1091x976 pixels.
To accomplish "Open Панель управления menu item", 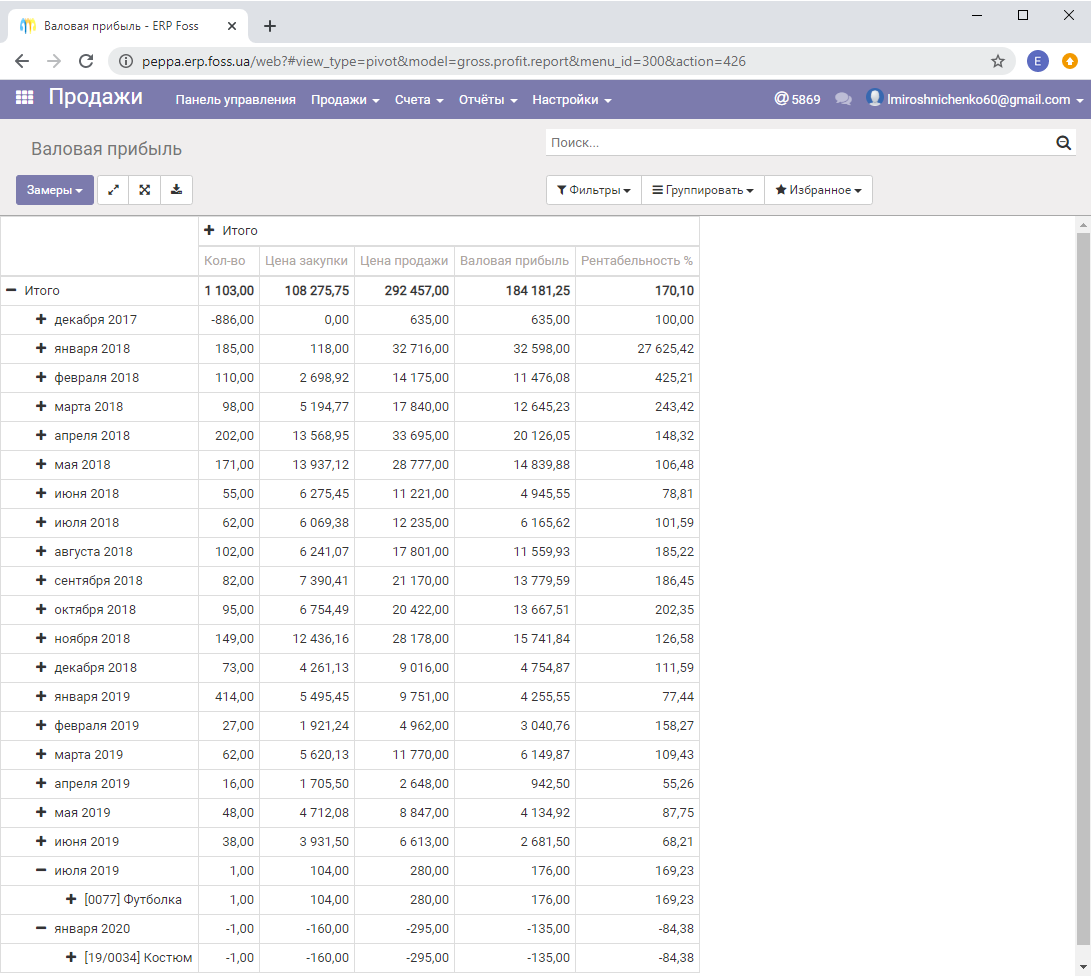I will (235, 99).
